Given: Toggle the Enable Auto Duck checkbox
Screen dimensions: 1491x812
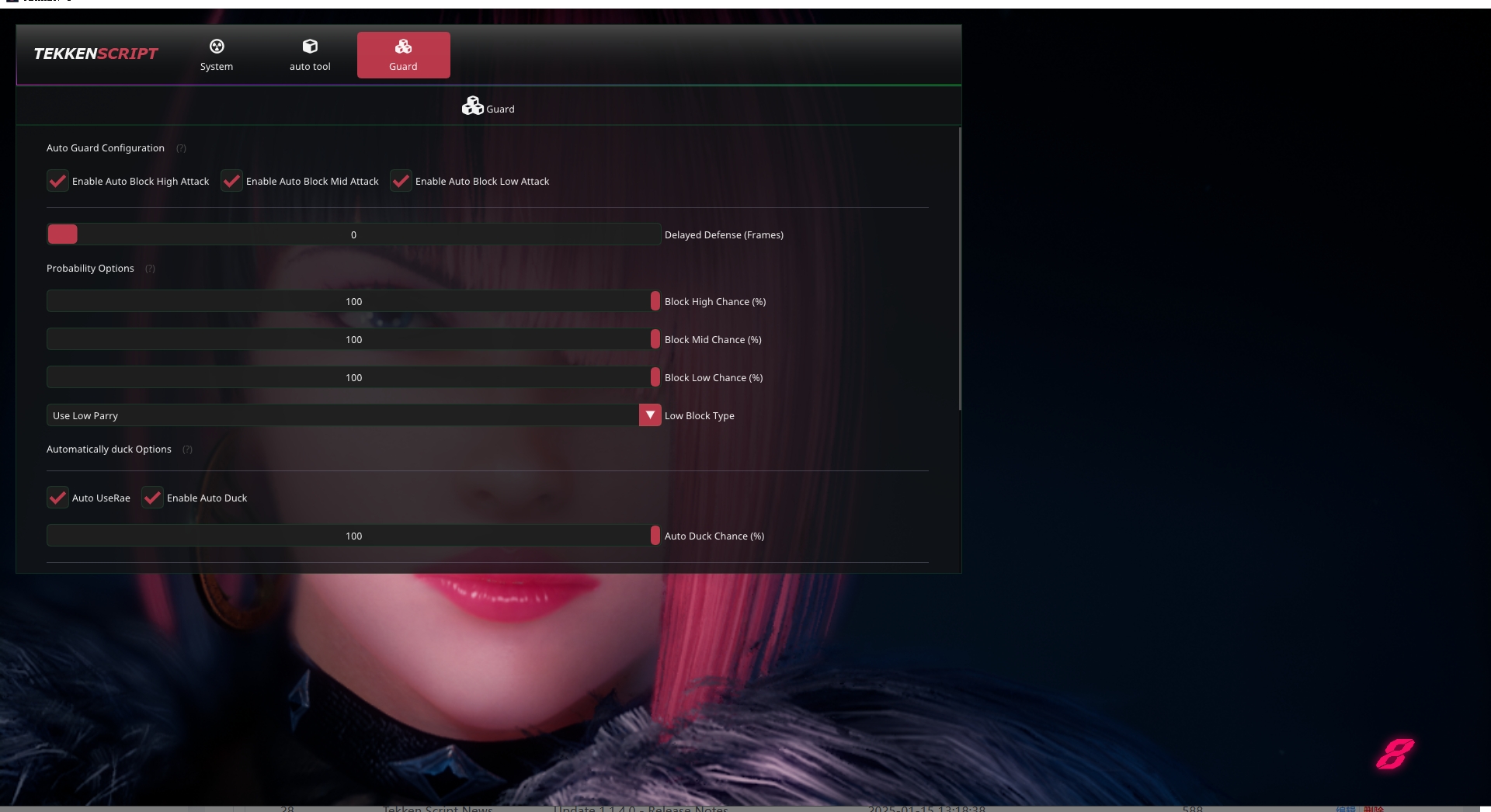Looking at the screenshot, I should pos(152,498).
